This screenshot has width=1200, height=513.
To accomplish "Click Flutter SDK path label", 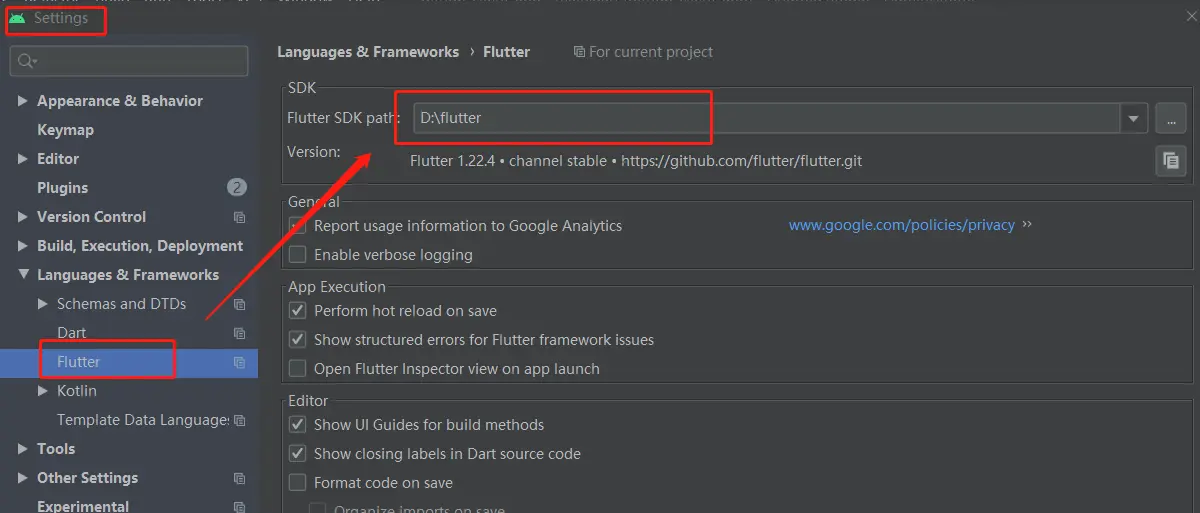I will [343, 118].
